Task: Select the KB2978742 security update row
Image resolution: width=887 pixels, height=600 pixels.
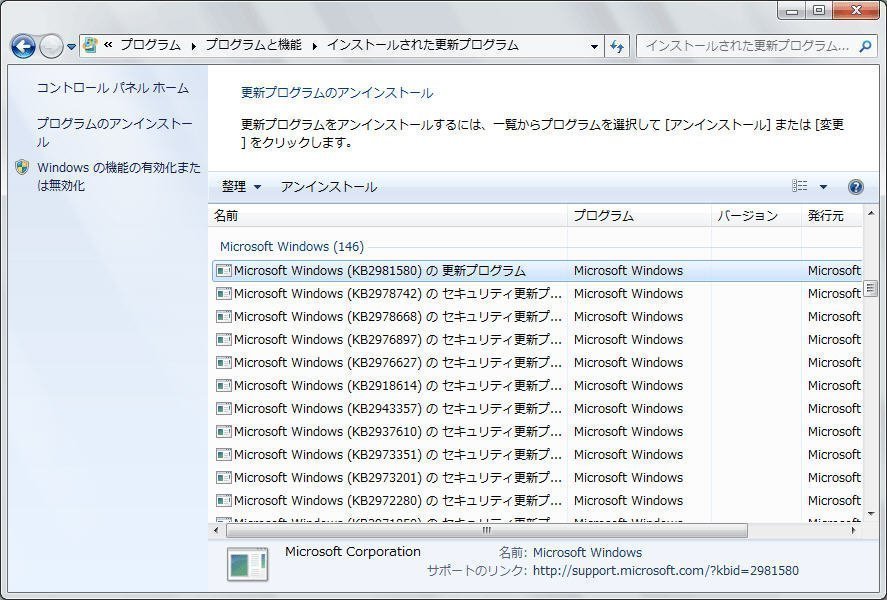Action: tap(537, 293)
